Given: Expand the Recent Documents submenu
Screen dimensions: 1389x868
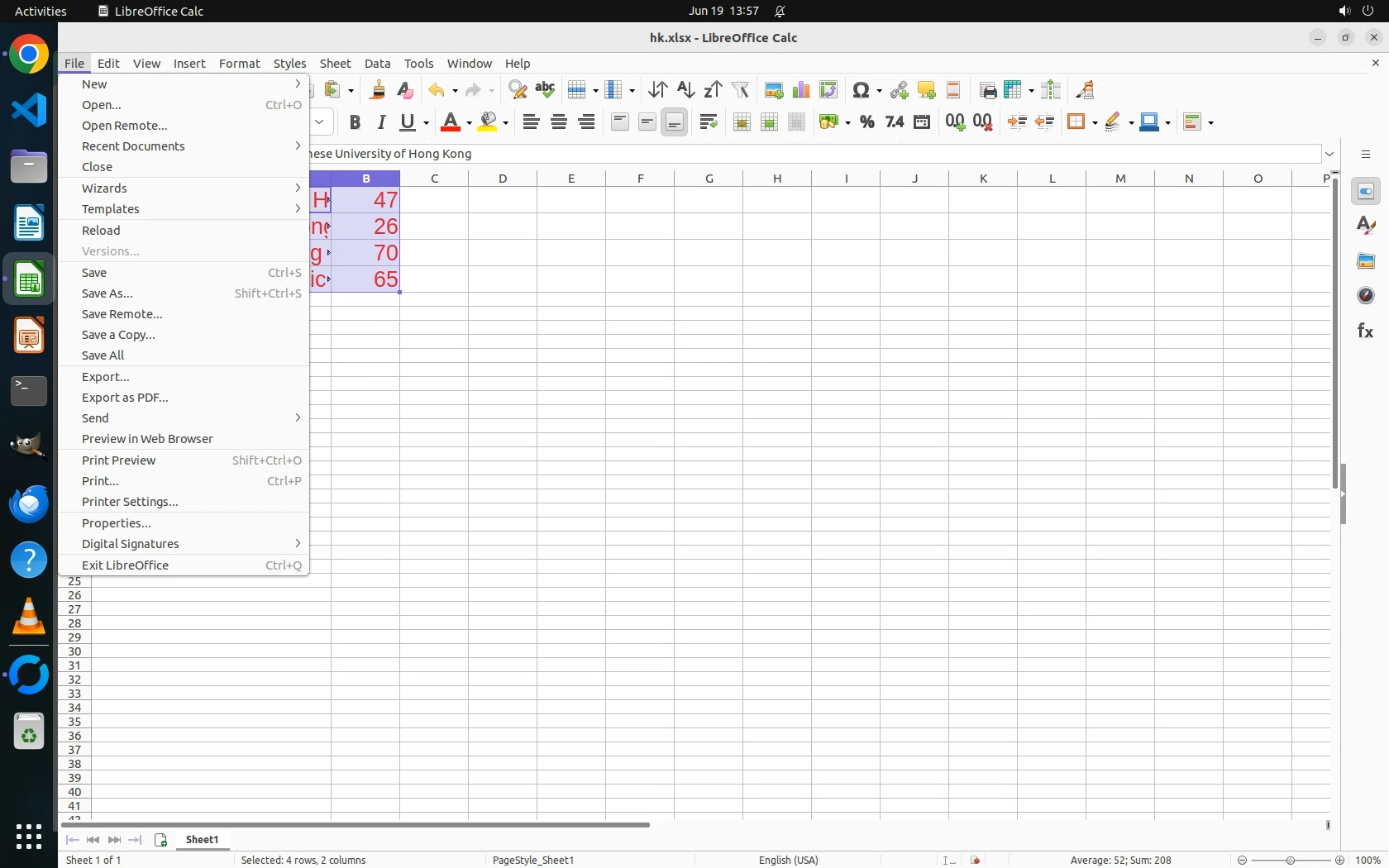Looking at the screenshot, I should [x=184, y=146].
